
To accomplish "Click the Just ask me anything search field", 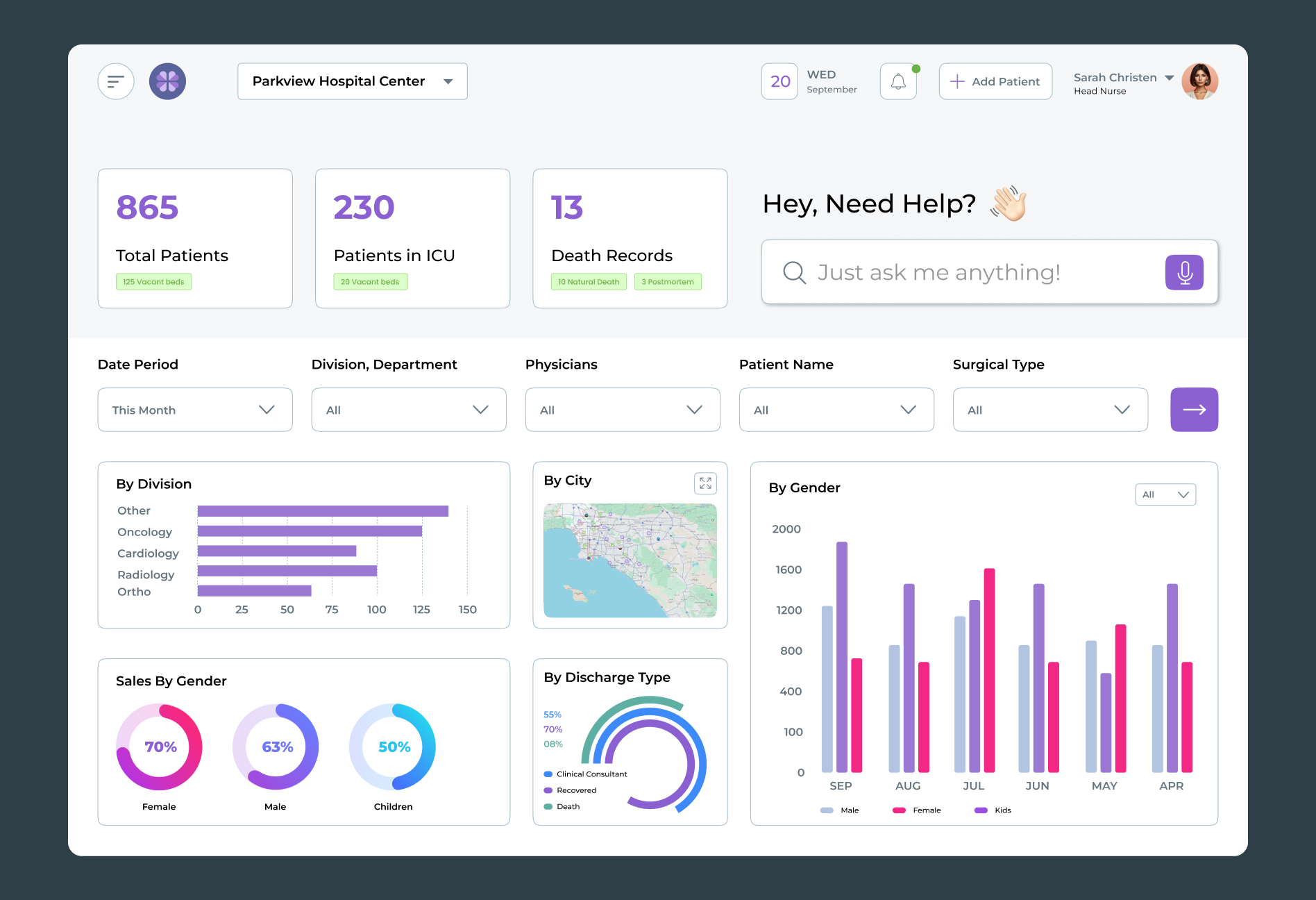I will pyautogui.click(x=972, y=272).
